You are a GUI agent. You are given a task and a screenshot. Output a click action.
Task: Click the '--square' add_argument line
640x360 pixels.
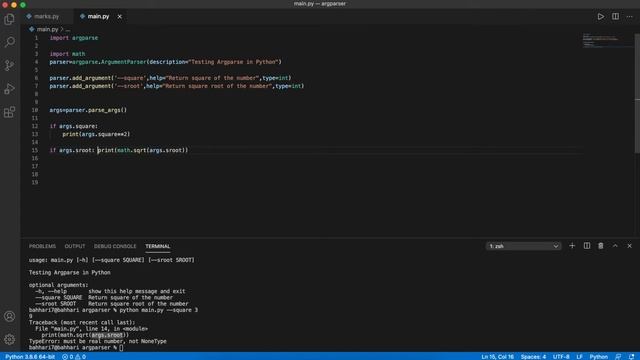coord(170,78)
